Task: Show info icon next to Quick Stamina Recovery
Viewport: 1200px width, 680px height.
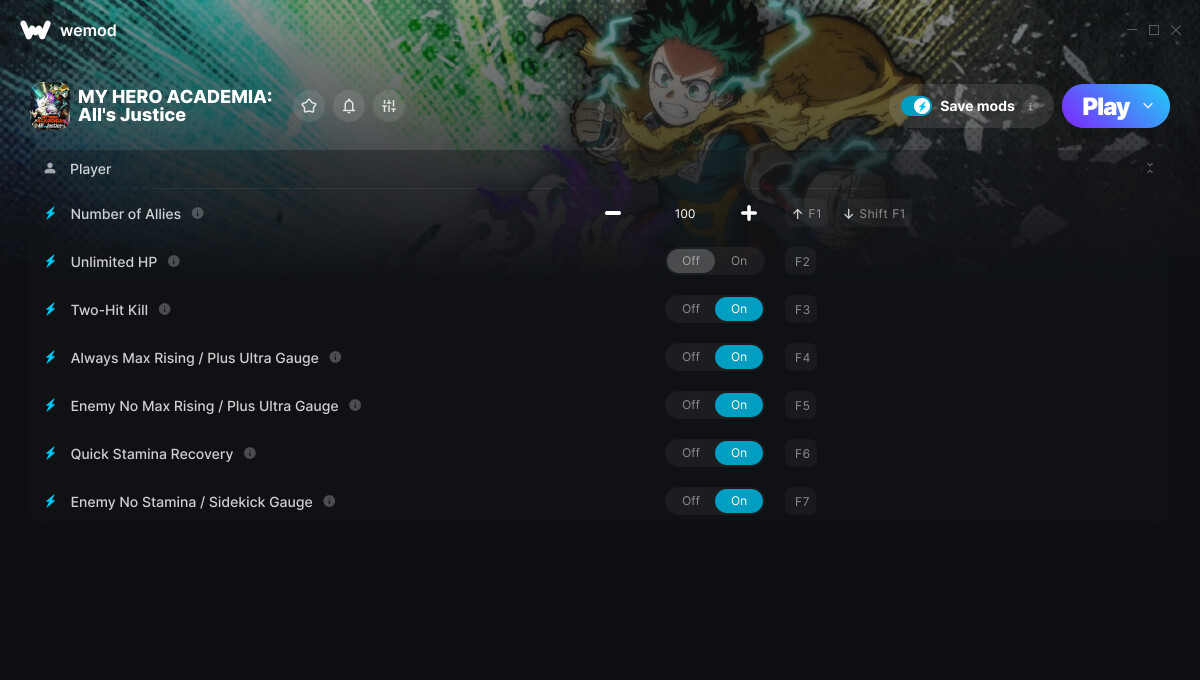Action: tap(250, 453)
